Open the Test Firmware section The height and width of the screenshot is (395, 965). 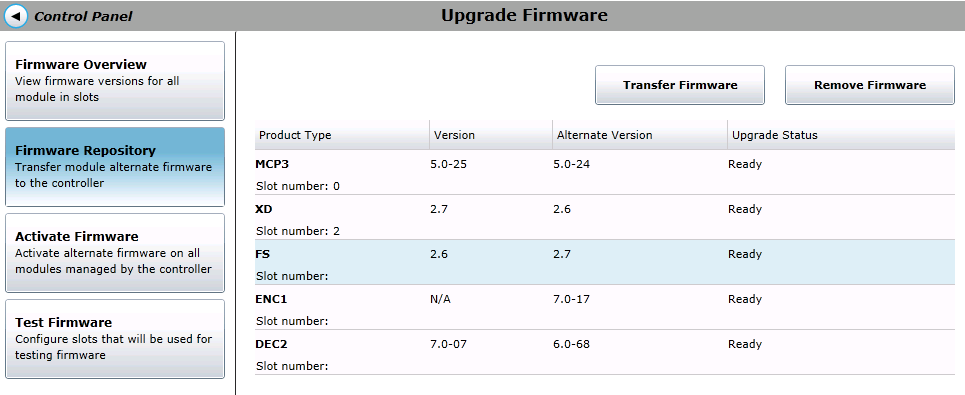(115, 339)
